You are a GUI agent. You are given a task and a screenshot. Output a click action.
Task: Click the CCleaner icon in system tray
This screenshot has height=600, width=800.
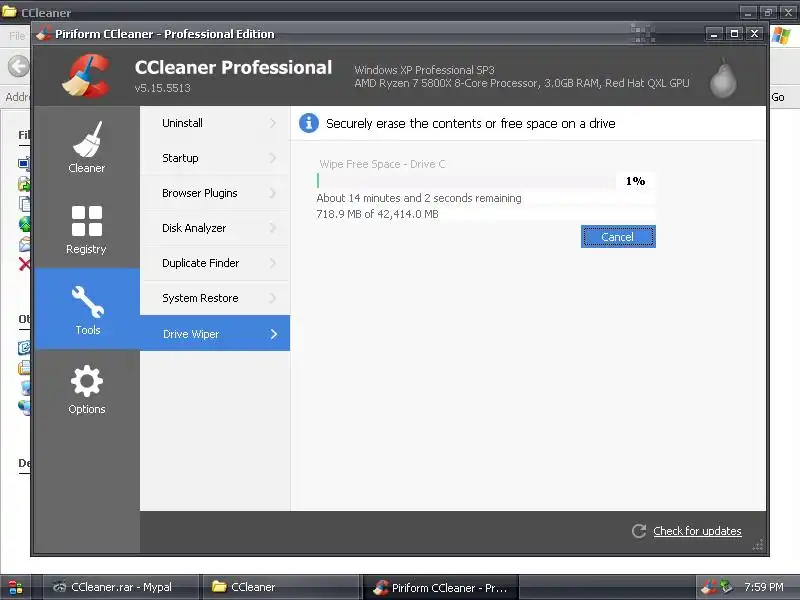tap(708, 587)
